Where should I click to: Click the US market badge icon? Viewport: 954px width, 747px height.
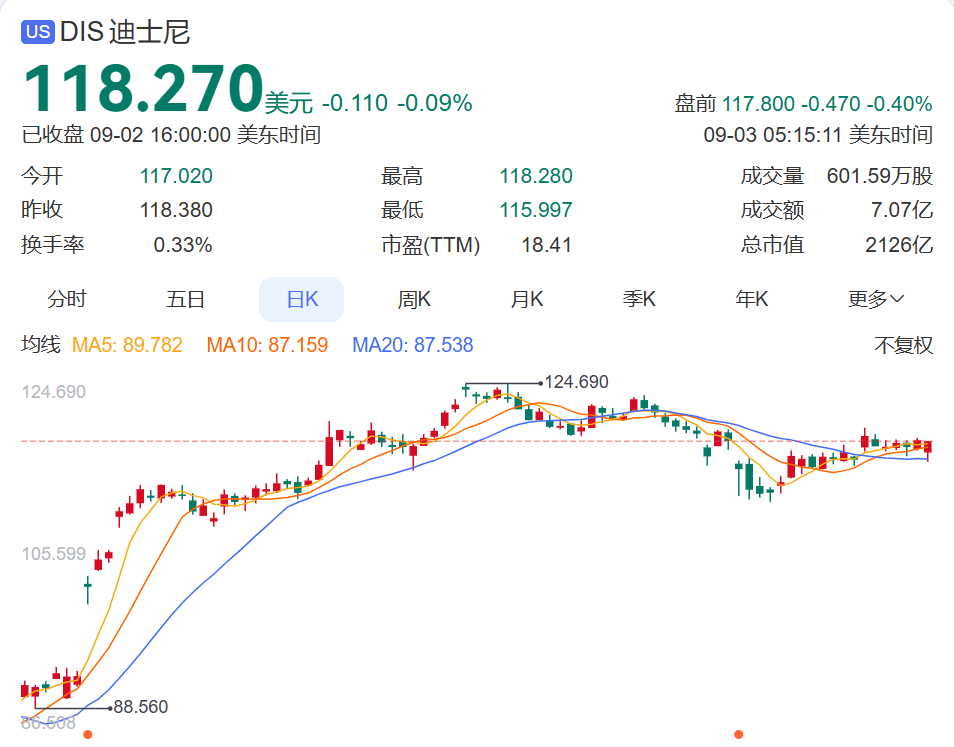pyautogui.click(x=37, y=31)
